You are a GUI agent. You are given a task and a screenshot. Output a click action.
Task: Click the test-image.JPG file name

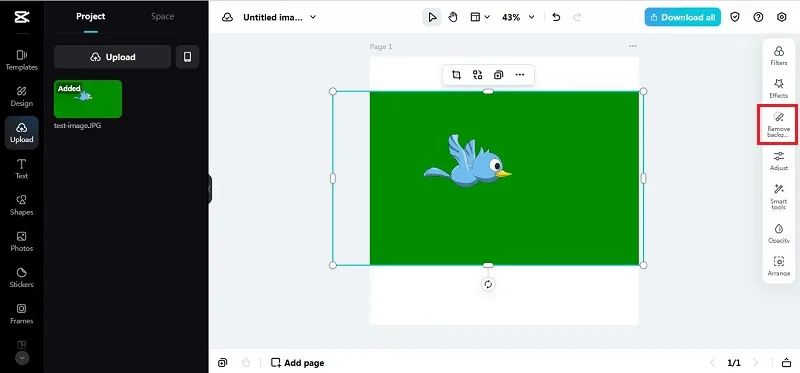point(78,125)
